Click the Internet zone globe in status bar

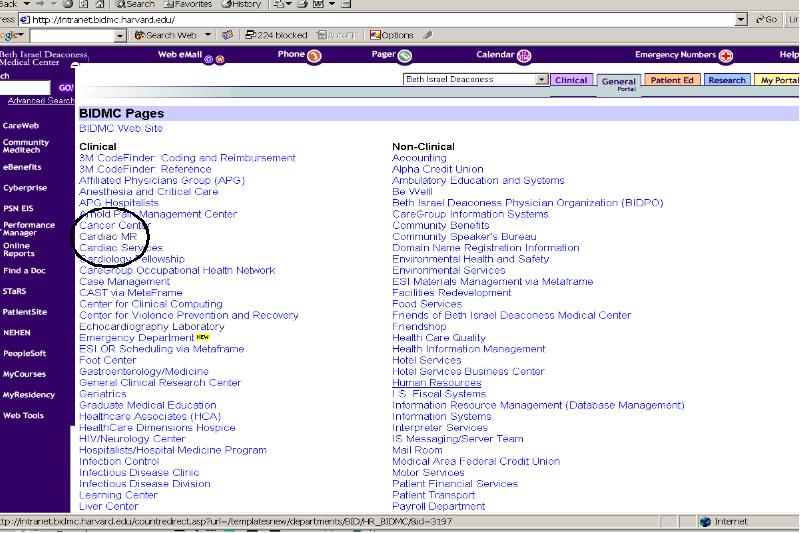coord(706,521)
